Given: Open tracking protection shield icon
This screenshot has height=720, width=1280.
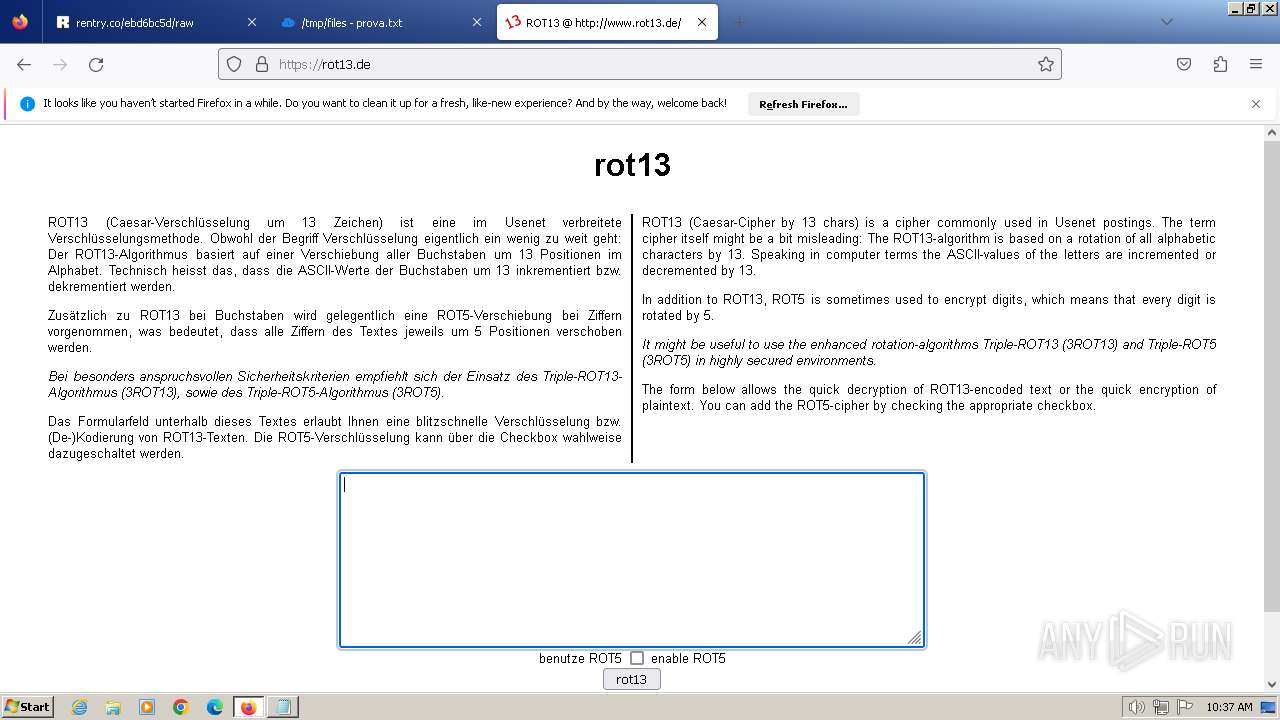Looking at the screenshot, I should [x=234, y=64].
